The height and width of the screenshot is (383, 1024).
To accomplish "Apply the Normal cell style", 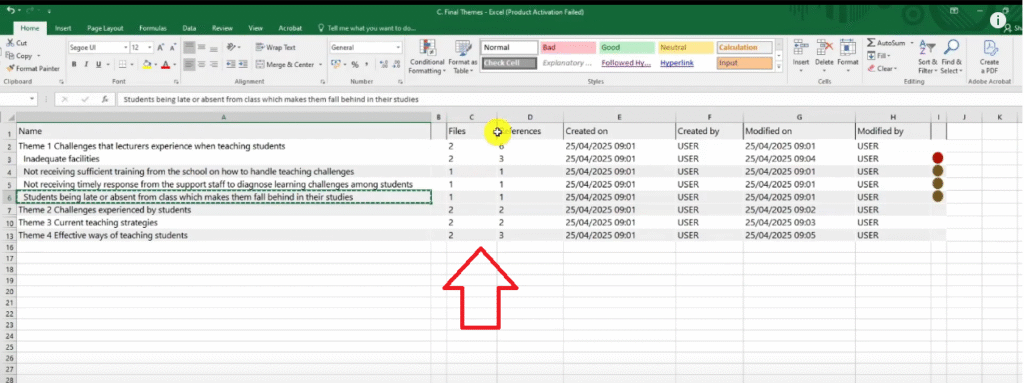I will click(509, 48).
